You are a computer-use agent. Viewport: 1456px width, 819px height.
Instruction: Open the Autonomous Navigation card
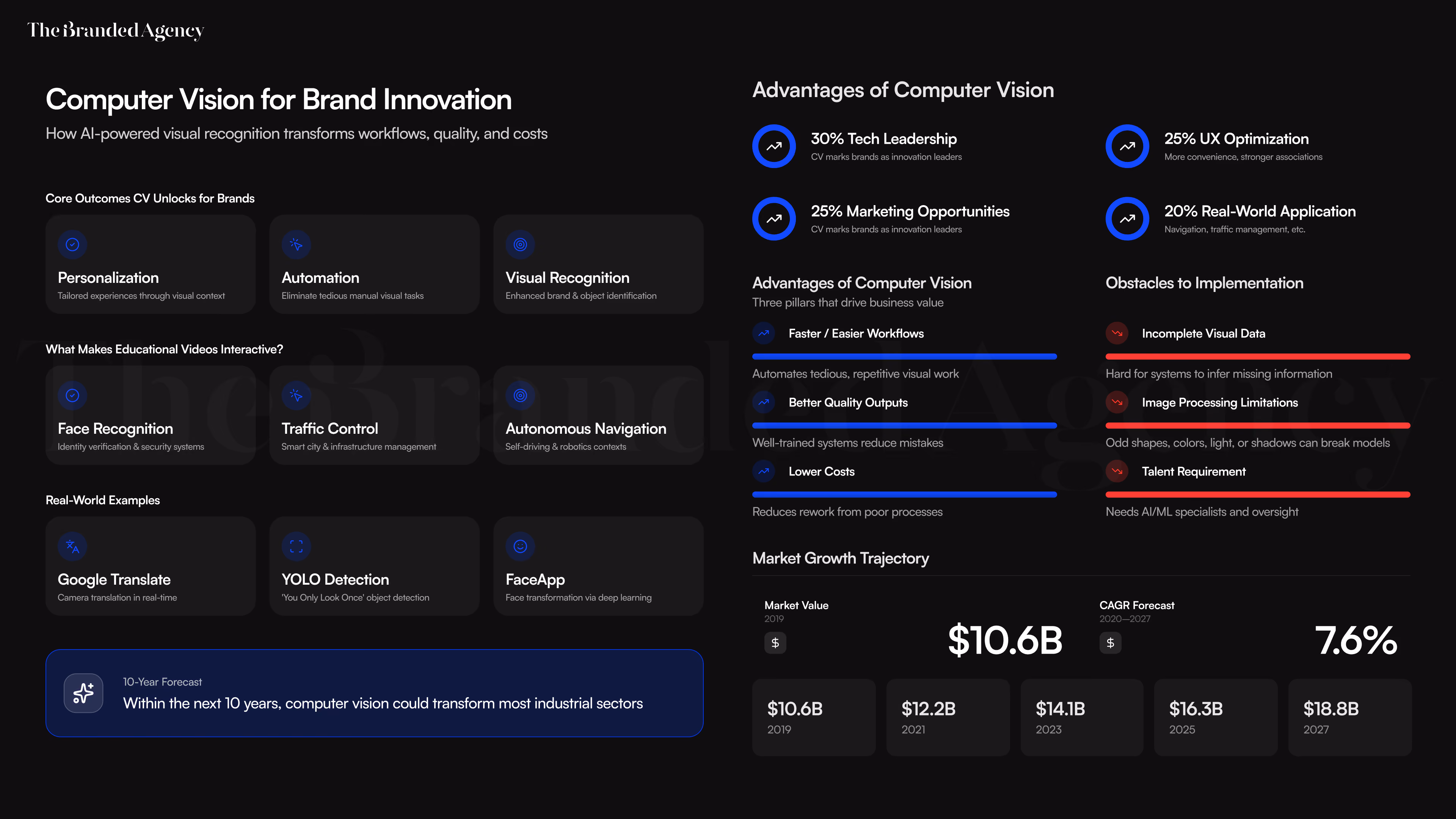pos(598,415)
